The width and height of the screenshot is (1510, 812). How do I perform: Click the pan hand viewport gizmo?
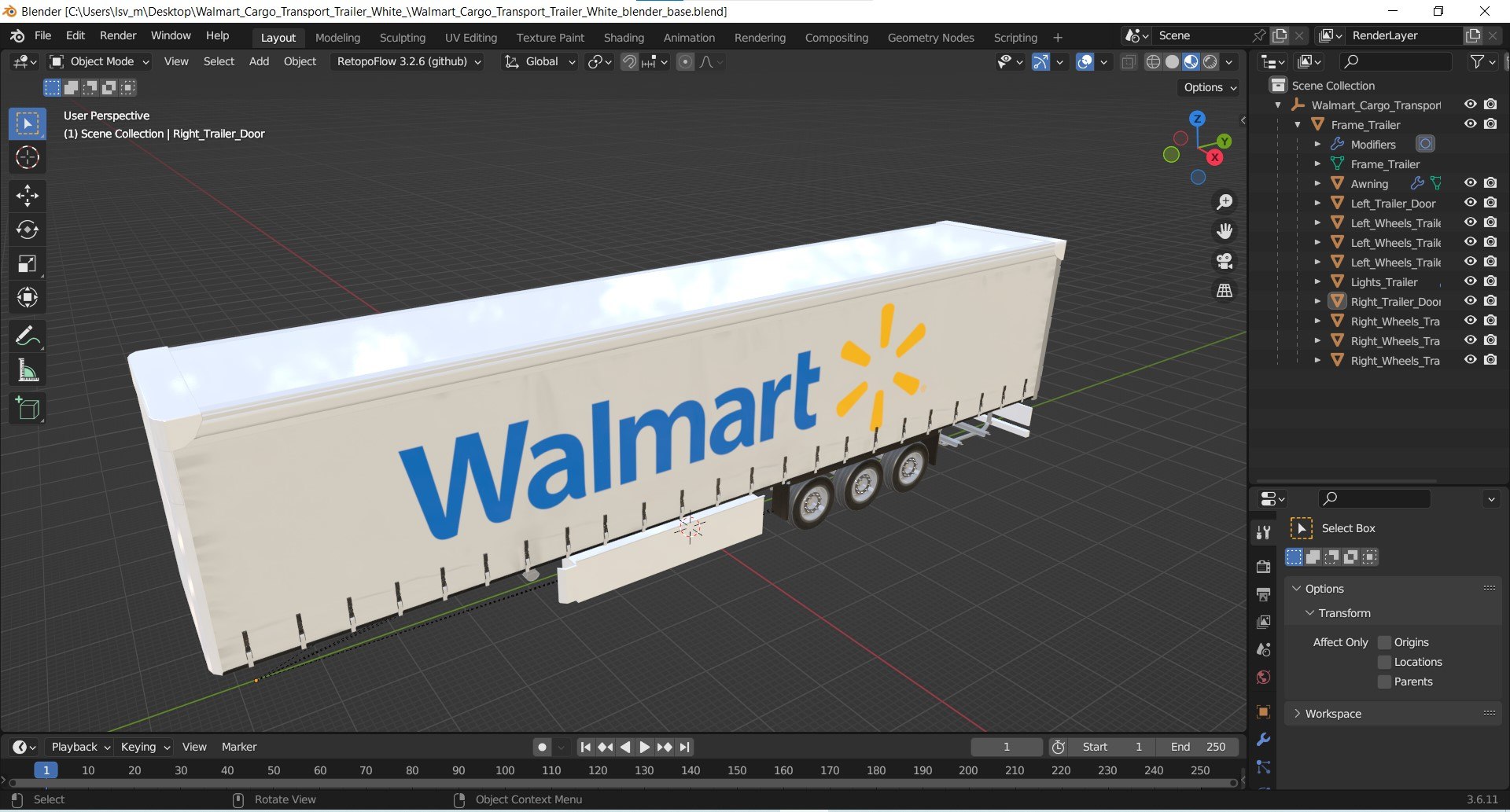(x=1225, y=231)
